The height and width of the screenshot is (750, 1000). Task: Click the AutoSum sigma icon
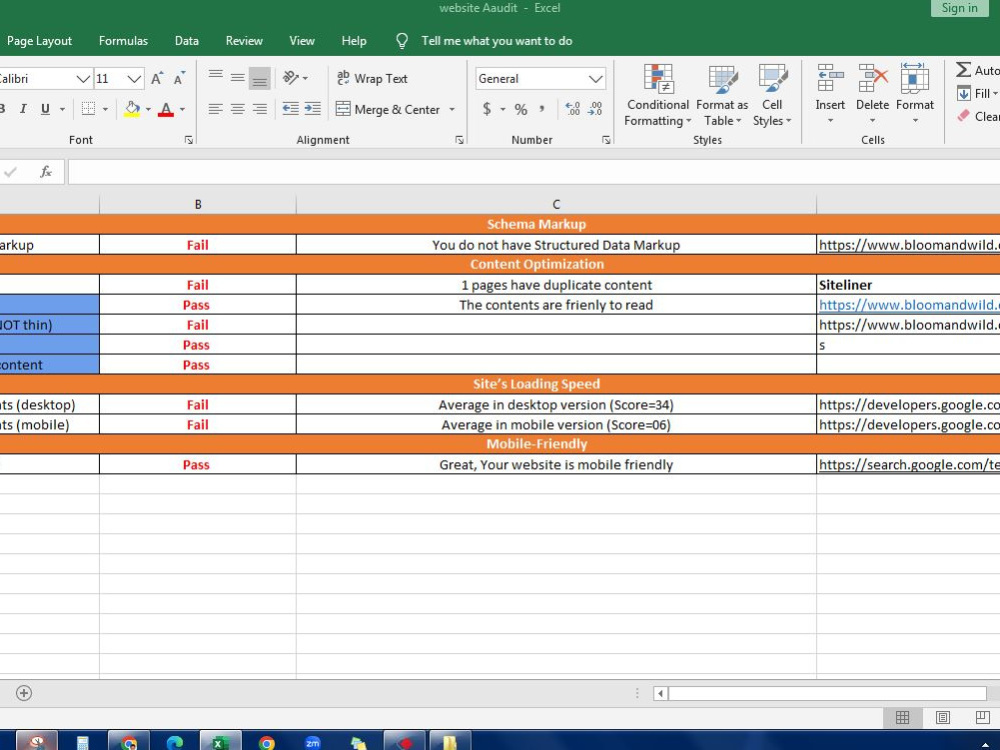click(964, 70)
